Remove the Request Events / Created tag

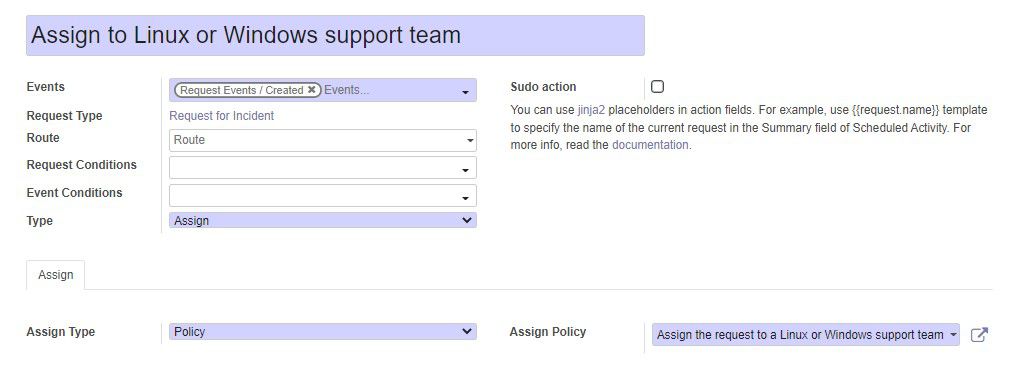click(x=312, y=90)
